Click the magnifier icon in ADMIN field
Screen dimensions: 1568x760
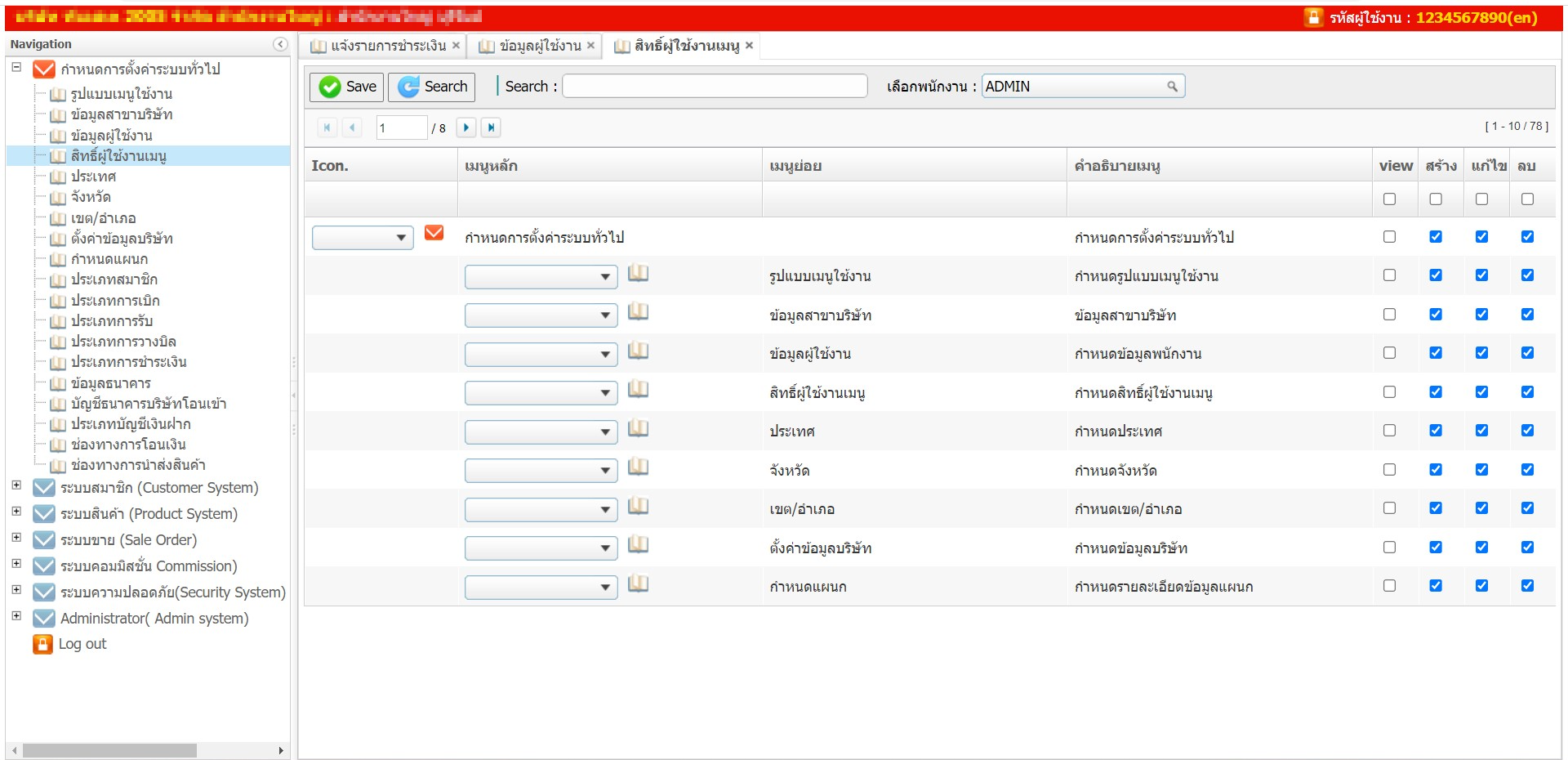tap(1172, 87)
